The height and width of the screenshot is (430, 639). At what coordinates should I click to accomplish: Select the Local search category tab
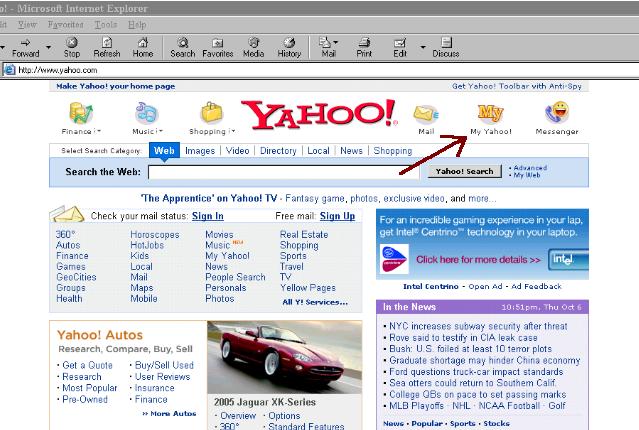coord(318,151)
